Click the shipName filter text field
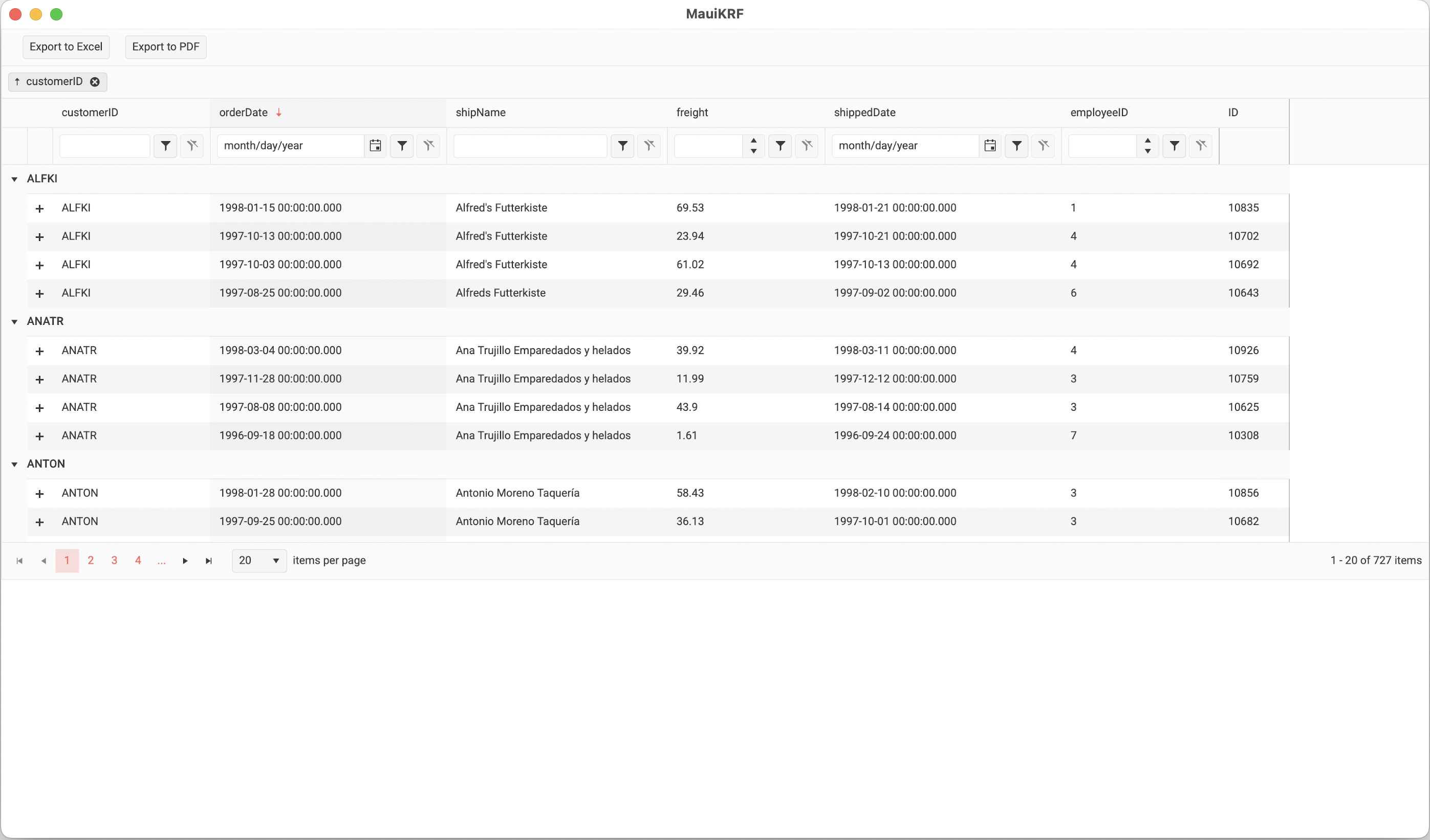Screen dimensions: 1430x840 (530, 146)
